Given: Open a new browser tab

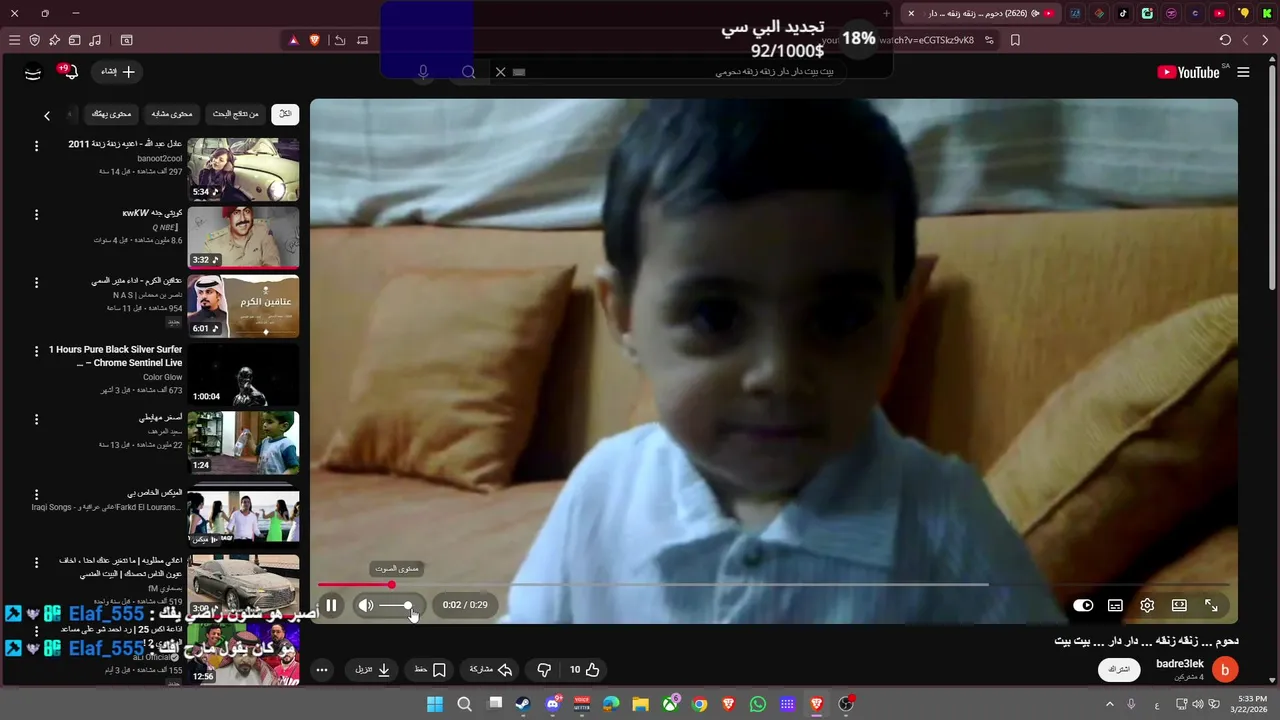Looking at the screenshot, I should tap(886, 13).
